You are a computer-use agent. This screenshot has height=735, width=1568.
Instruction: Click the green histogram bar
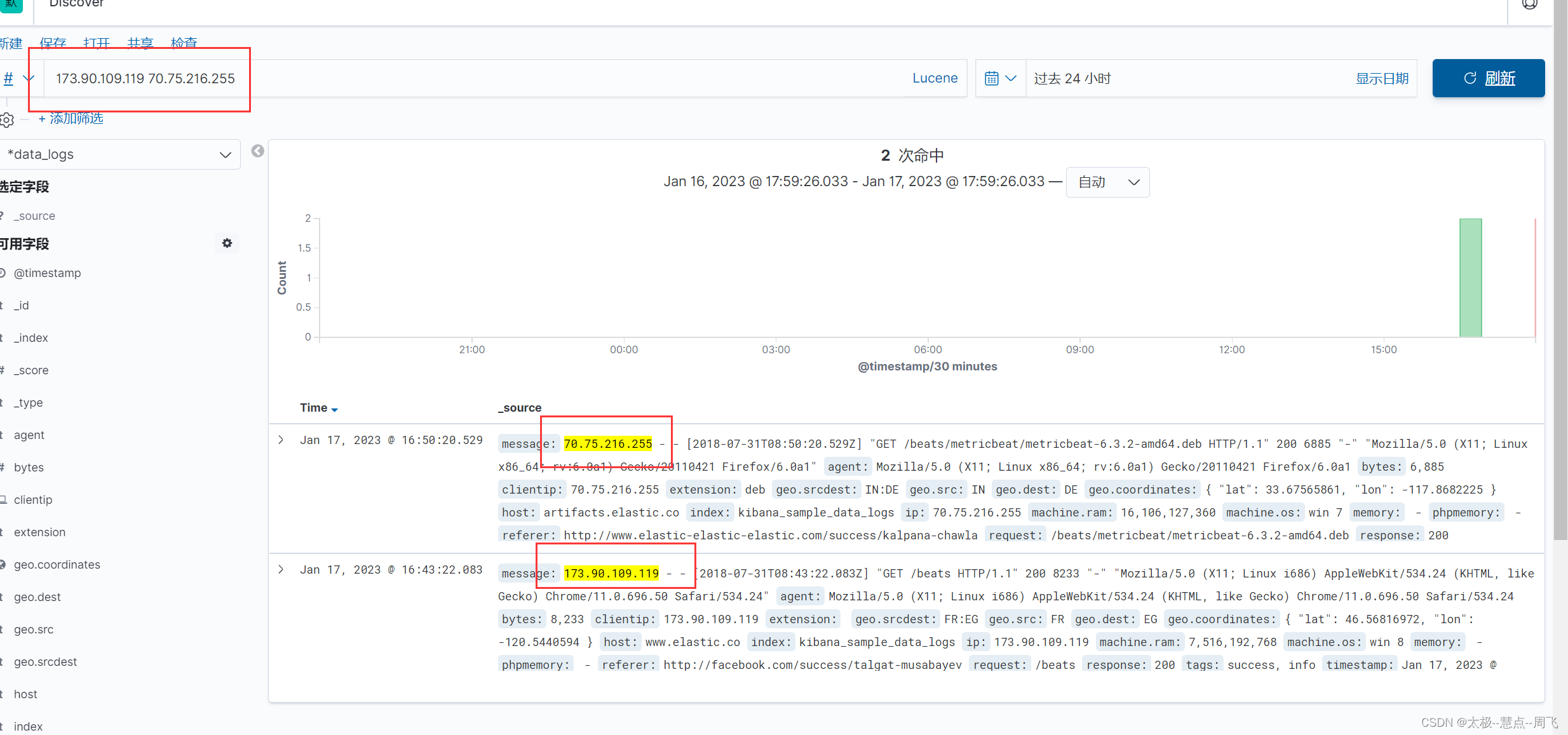click(x=1470, y=278)
